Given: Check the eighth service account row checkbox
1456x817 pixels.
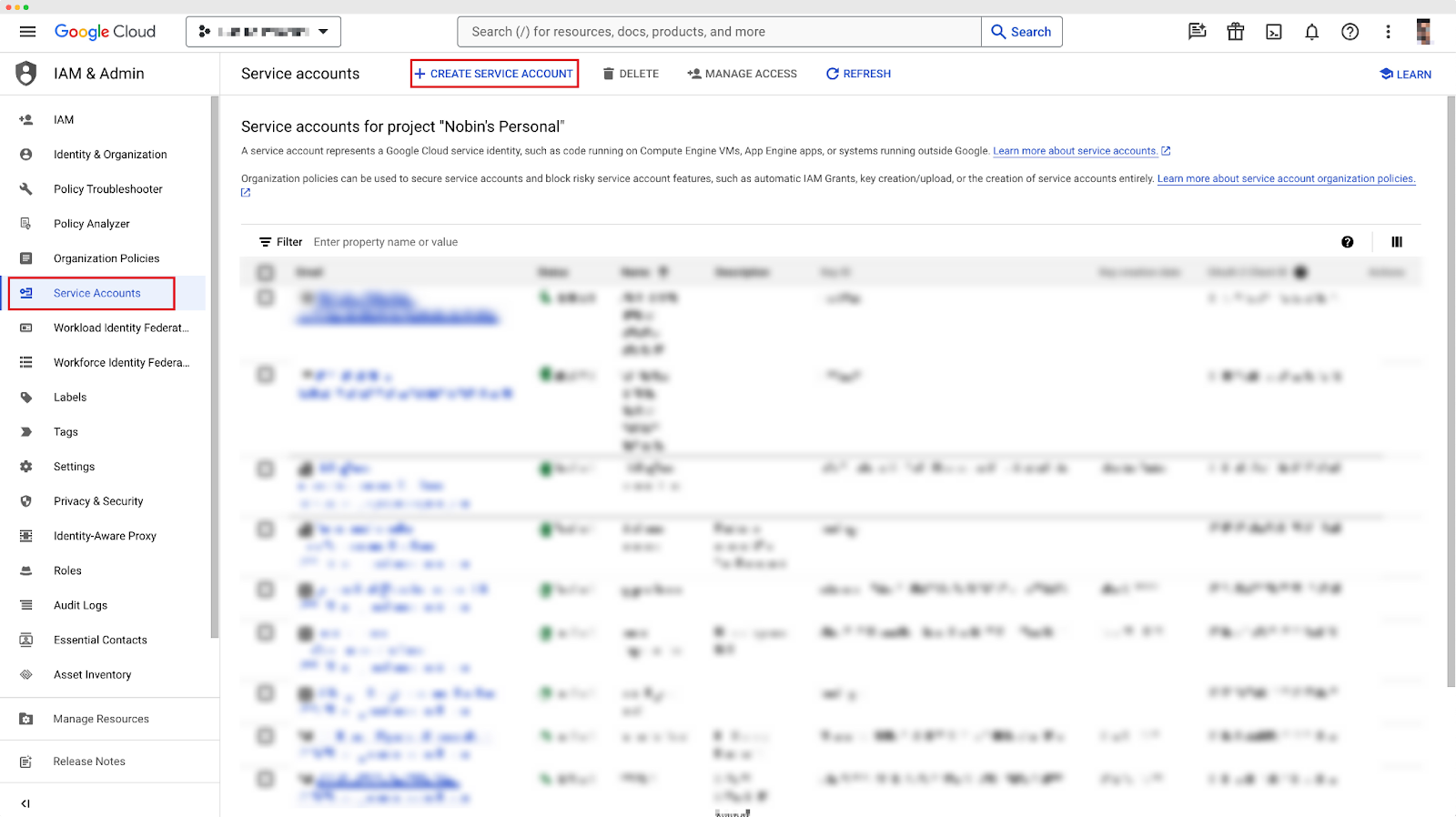Looking at the screenshot, I should click(266, 736).
